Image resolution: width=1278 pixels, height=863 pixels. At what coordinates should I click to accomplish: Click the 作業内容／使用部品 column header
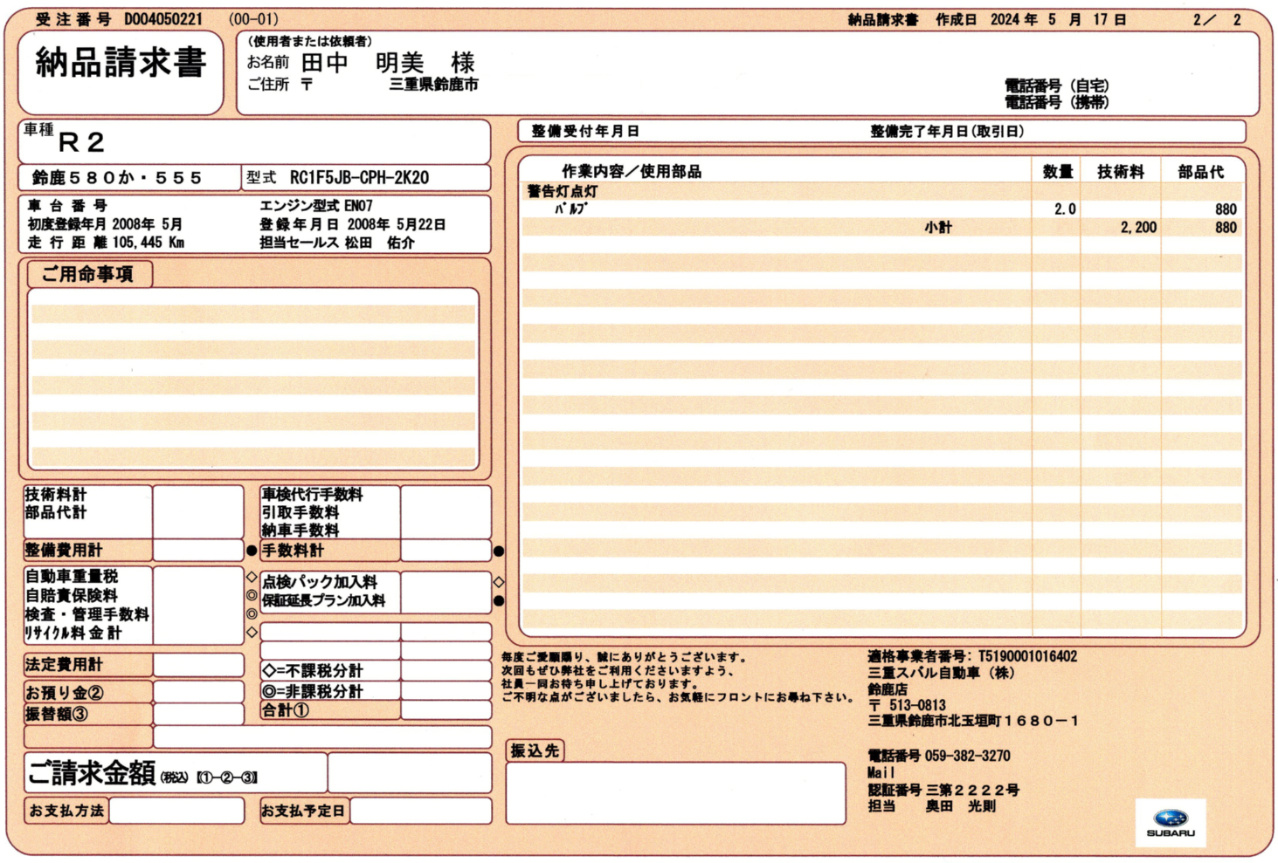tap(631, 171)
